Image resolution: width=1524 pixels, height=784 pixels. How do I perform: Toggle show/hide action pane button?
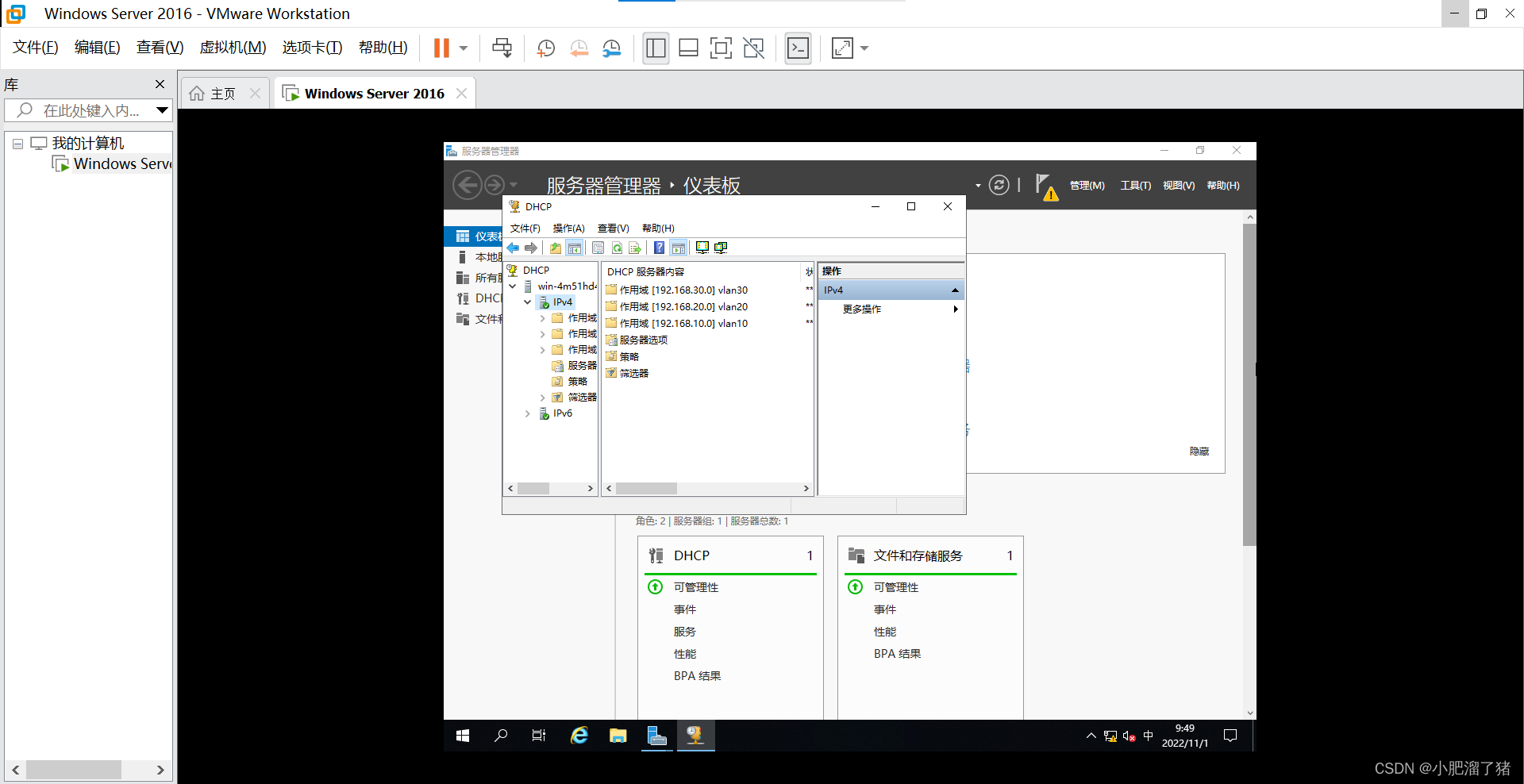point(679,248)
